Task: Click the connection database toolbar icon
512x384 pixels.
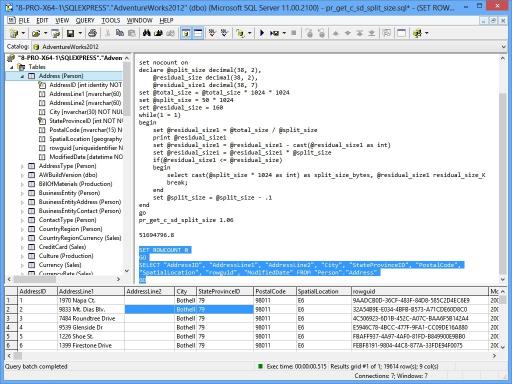Action: (240, 33)
